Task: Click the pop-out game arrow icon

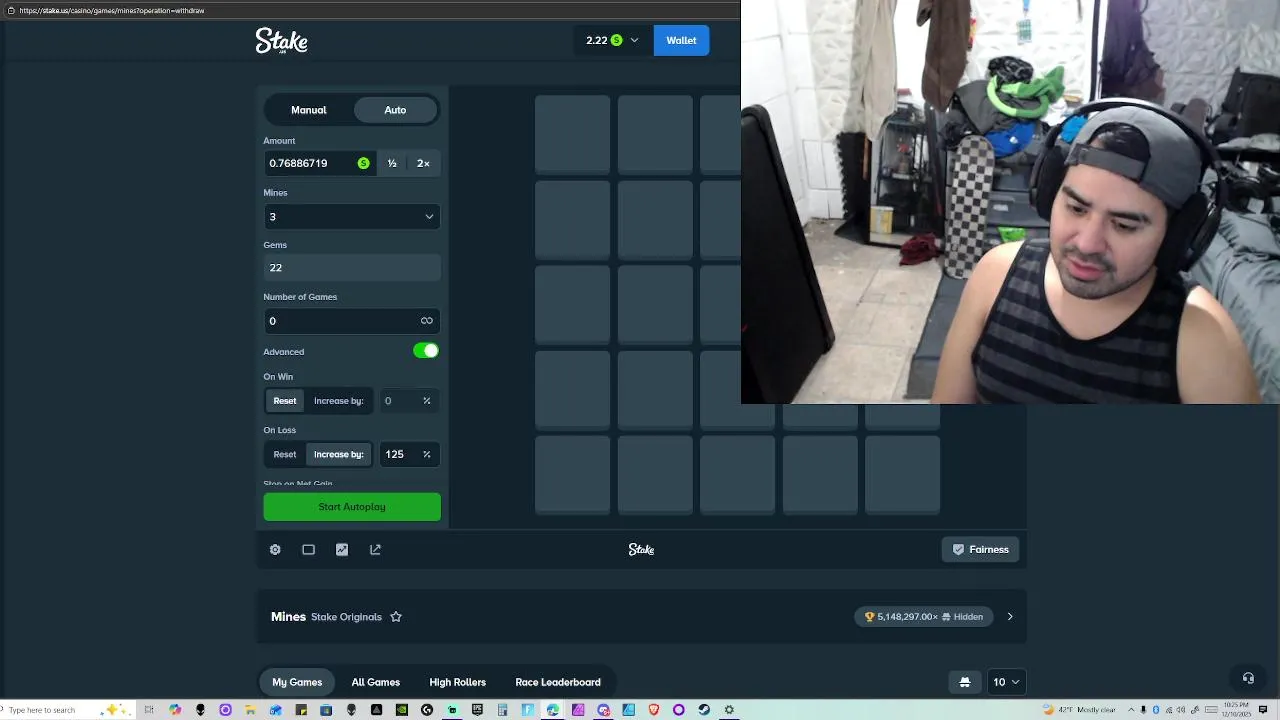Action: click(x=375, y=549)
